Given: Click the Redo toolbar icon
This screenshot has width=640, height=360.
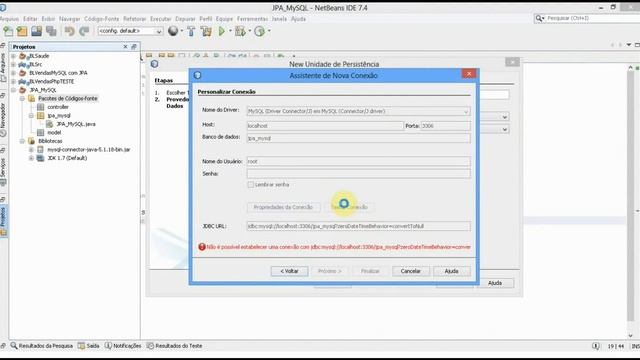Looking at the screenshot, I should [x=84, y=31].
